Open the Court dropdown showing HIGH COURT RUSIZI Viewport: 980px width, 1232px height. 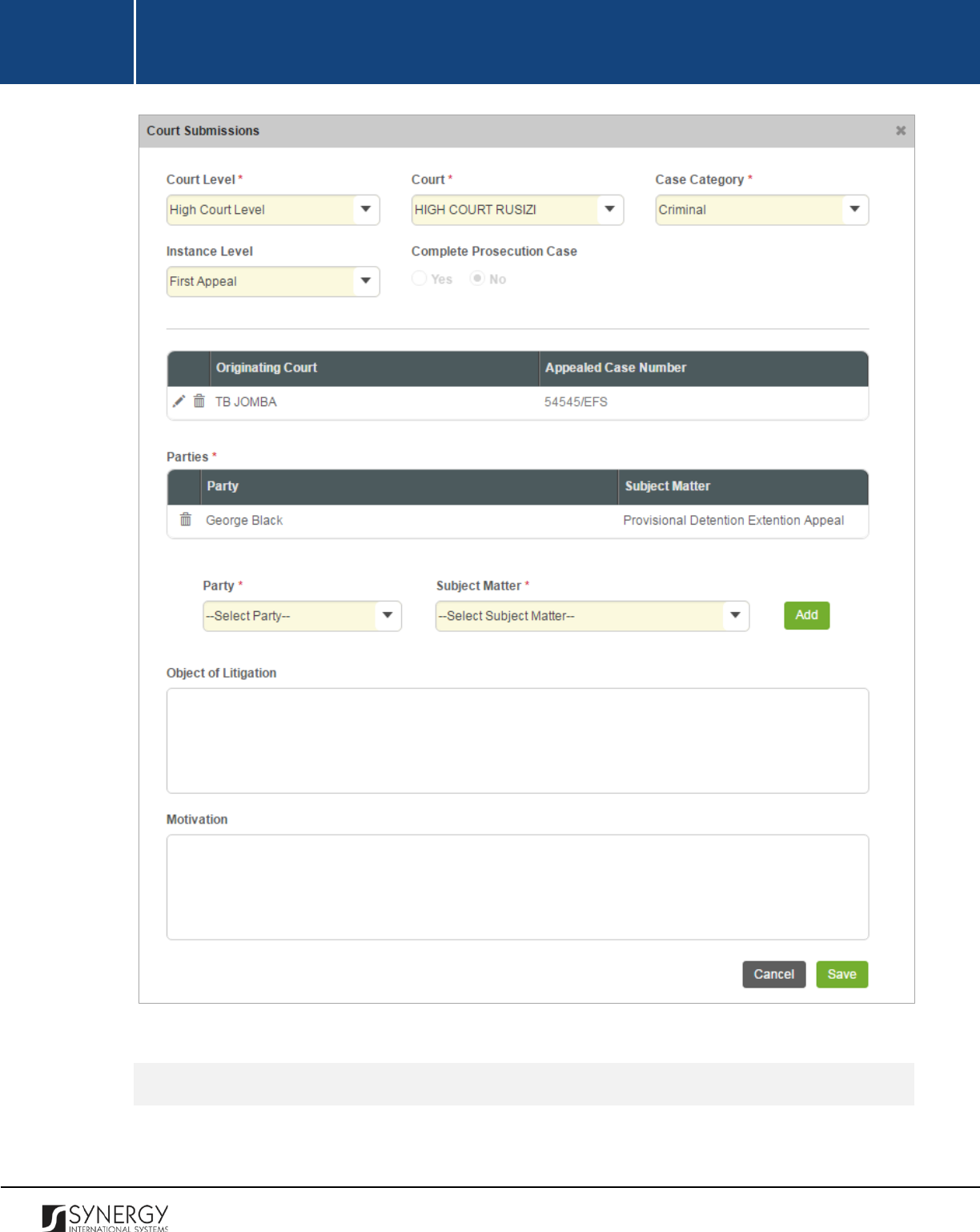pos(517,210)
